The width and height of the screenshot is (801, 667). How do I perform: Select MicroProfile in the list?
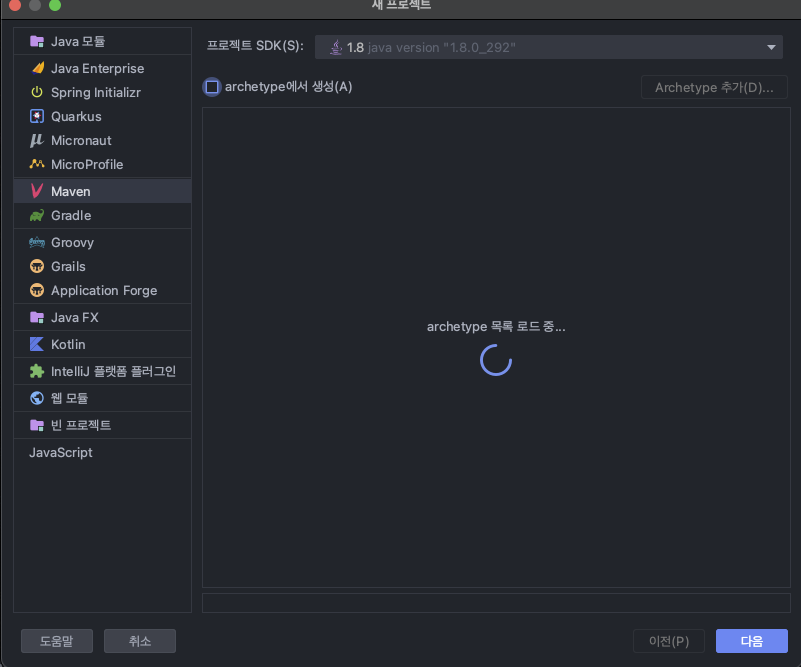click(103, 164)
